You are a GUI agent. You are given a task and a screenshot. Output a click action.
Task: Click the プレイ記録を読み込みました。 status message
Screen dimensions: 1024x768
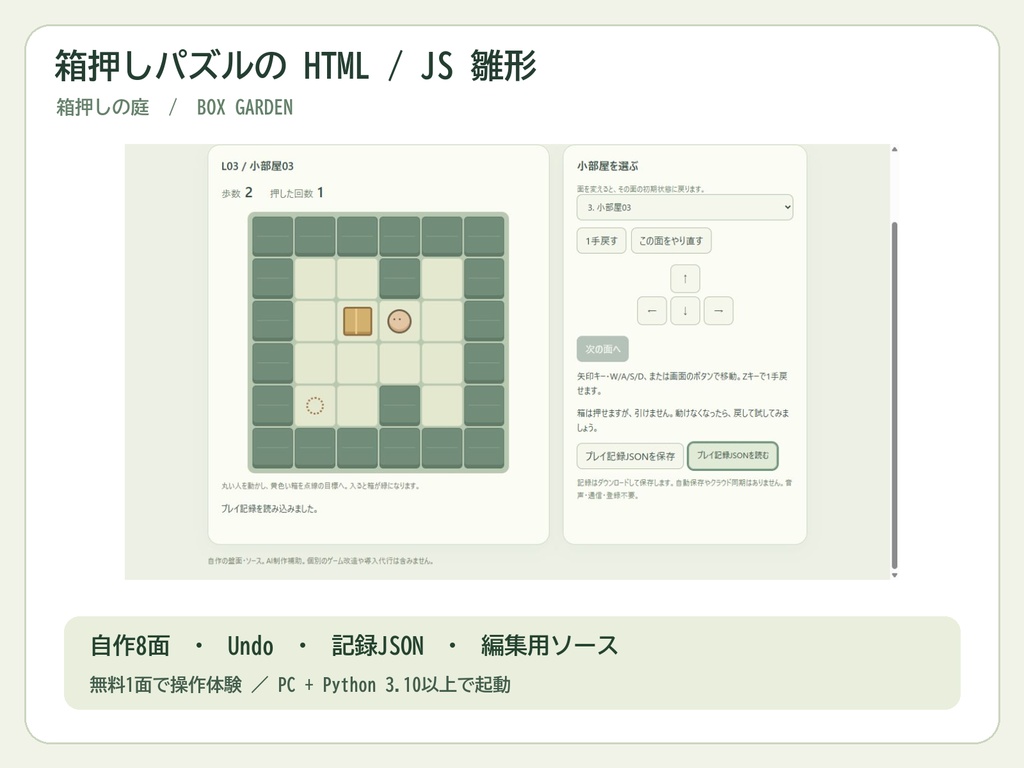[x=269, y=509]
